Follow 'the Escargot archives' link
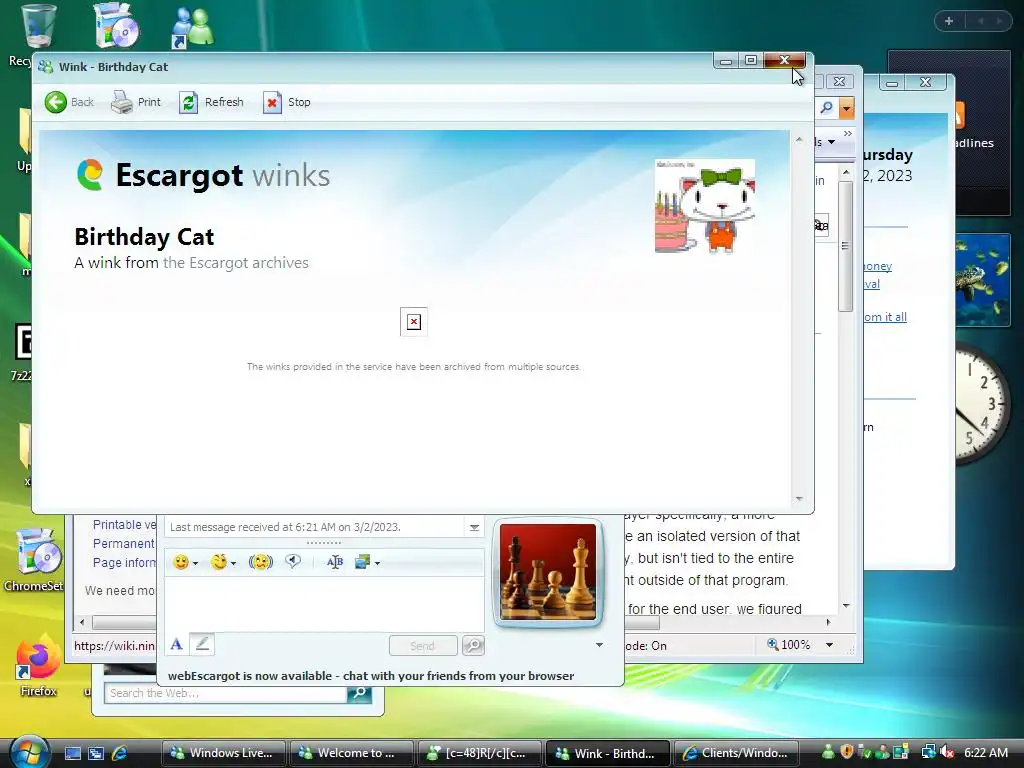 click(235, 263)
